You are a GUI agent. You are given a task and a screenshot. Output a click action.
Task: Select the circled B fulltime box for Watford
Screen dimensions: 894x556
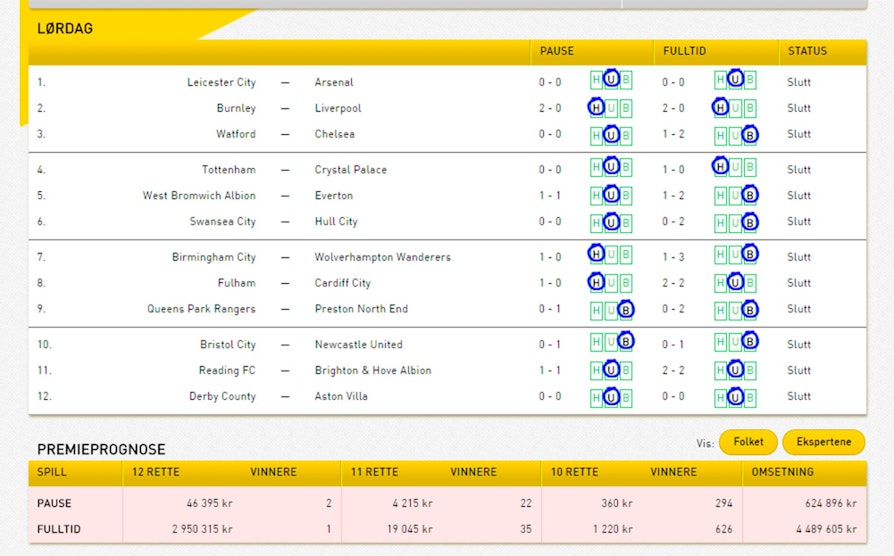click(750, 135)
